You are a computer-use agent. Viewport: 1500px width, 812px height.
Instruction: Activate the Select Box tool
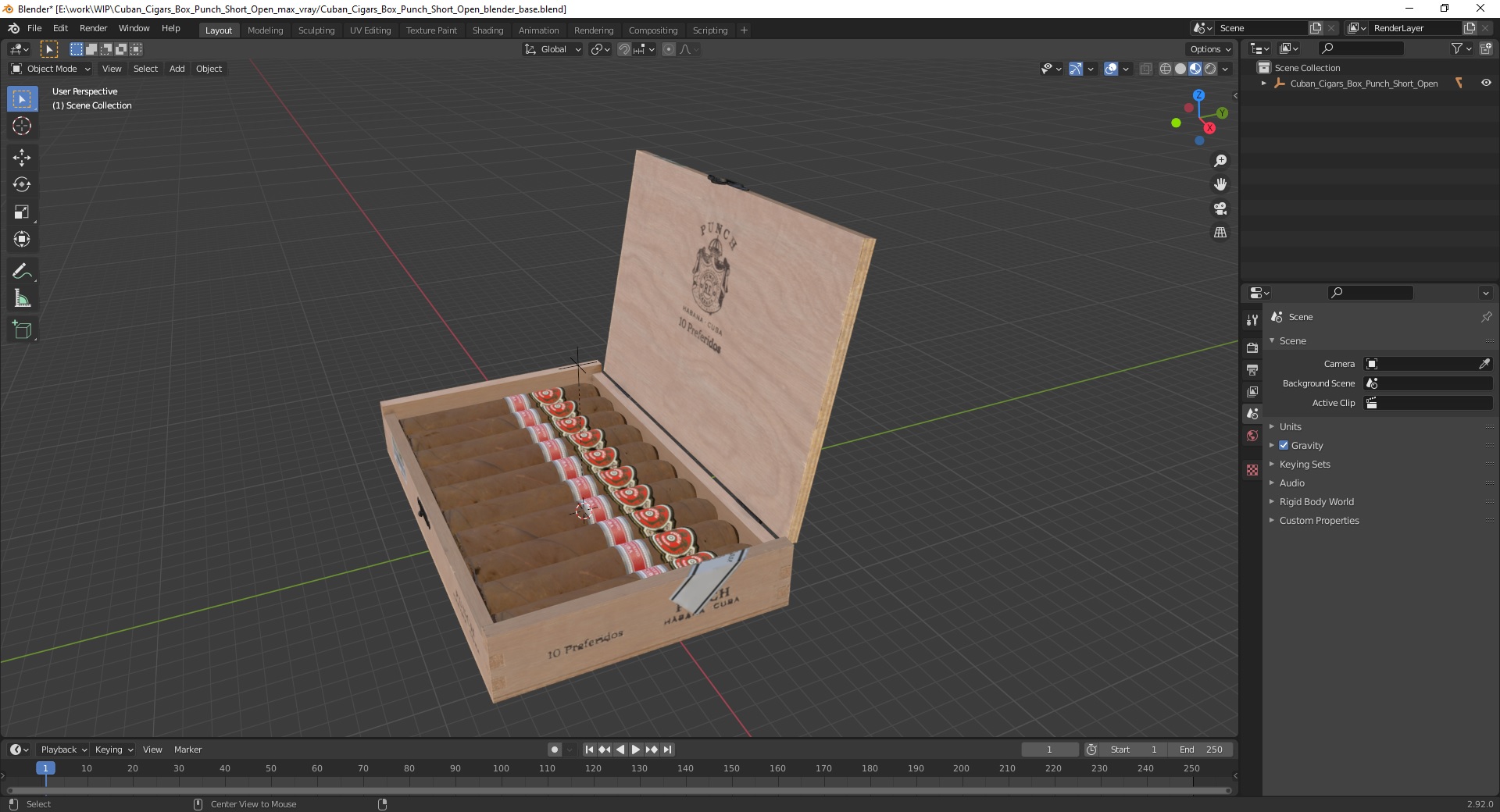click(22, 99)
